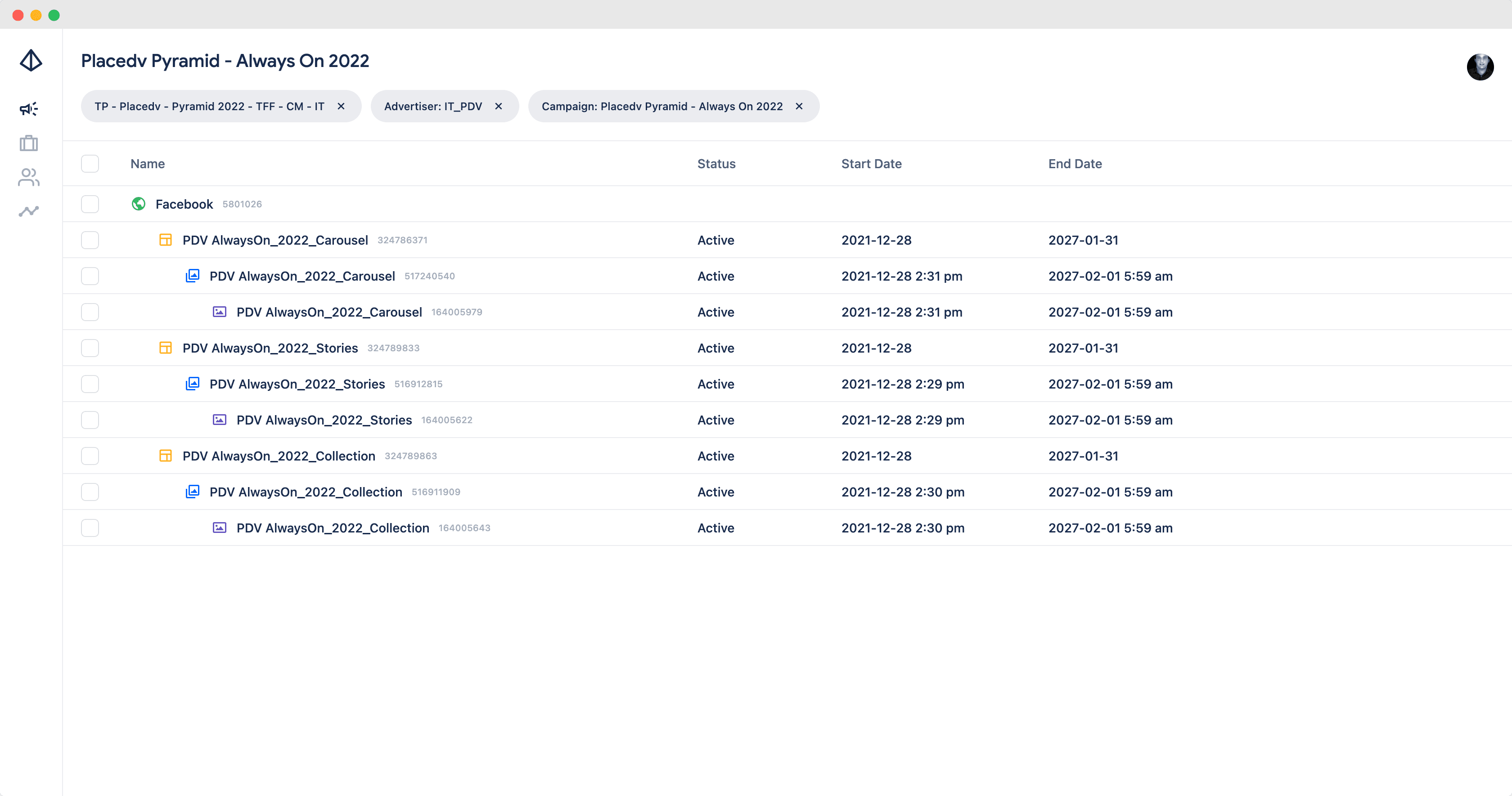Open the campaigns megaphone sidebar icon
The height and width of the screenshot is (796, 1512).
tap(29, 108)
